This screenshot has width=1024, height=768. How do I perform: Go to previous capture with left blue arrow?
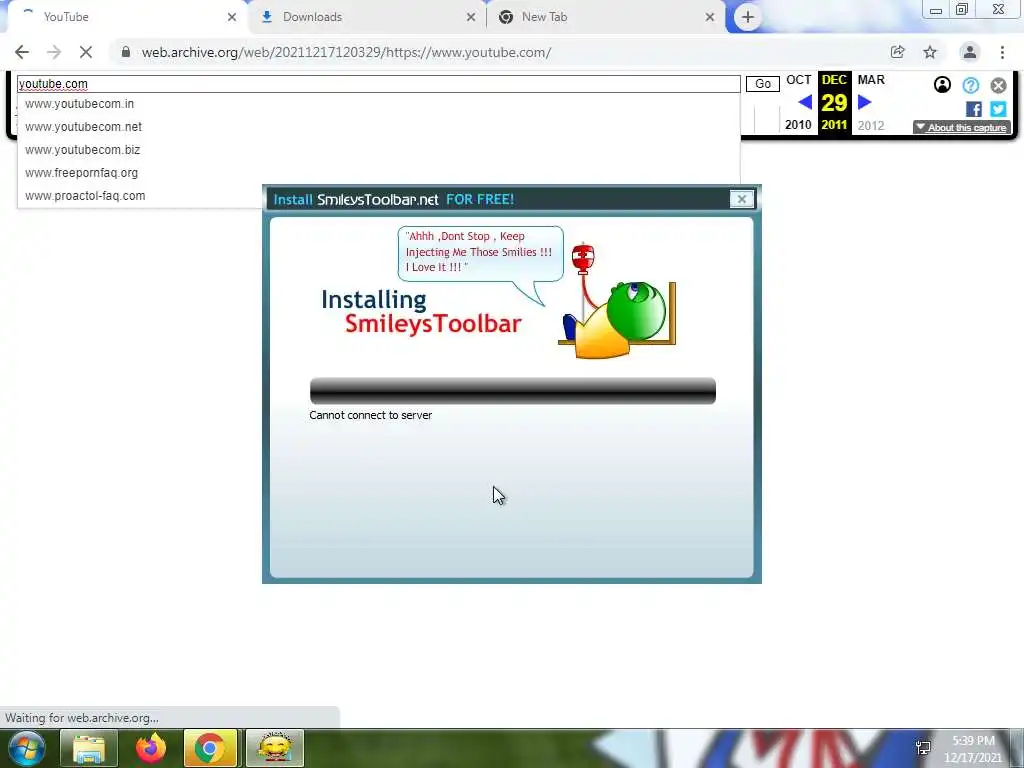coord(805,102)
